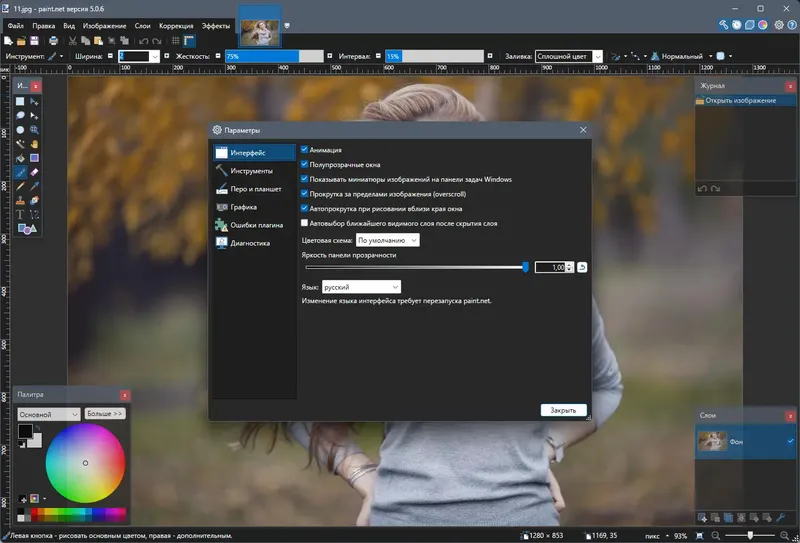The image size is (800, 543).
Task: Open the Язык language dropdown
Action: [x=361, y=287]
